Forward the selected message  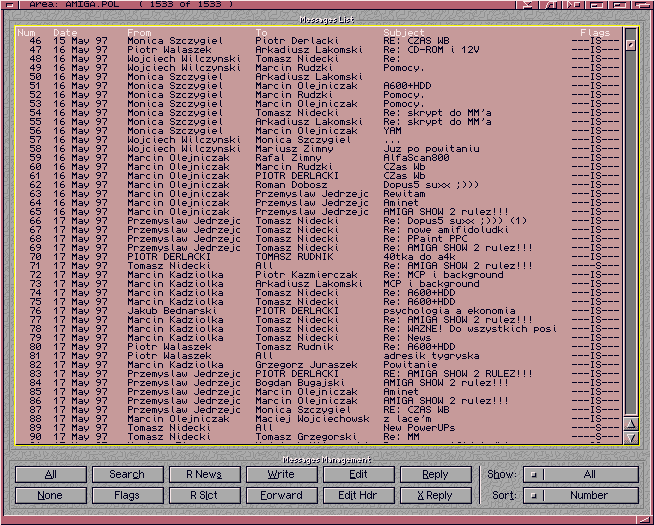click(281, 495)
